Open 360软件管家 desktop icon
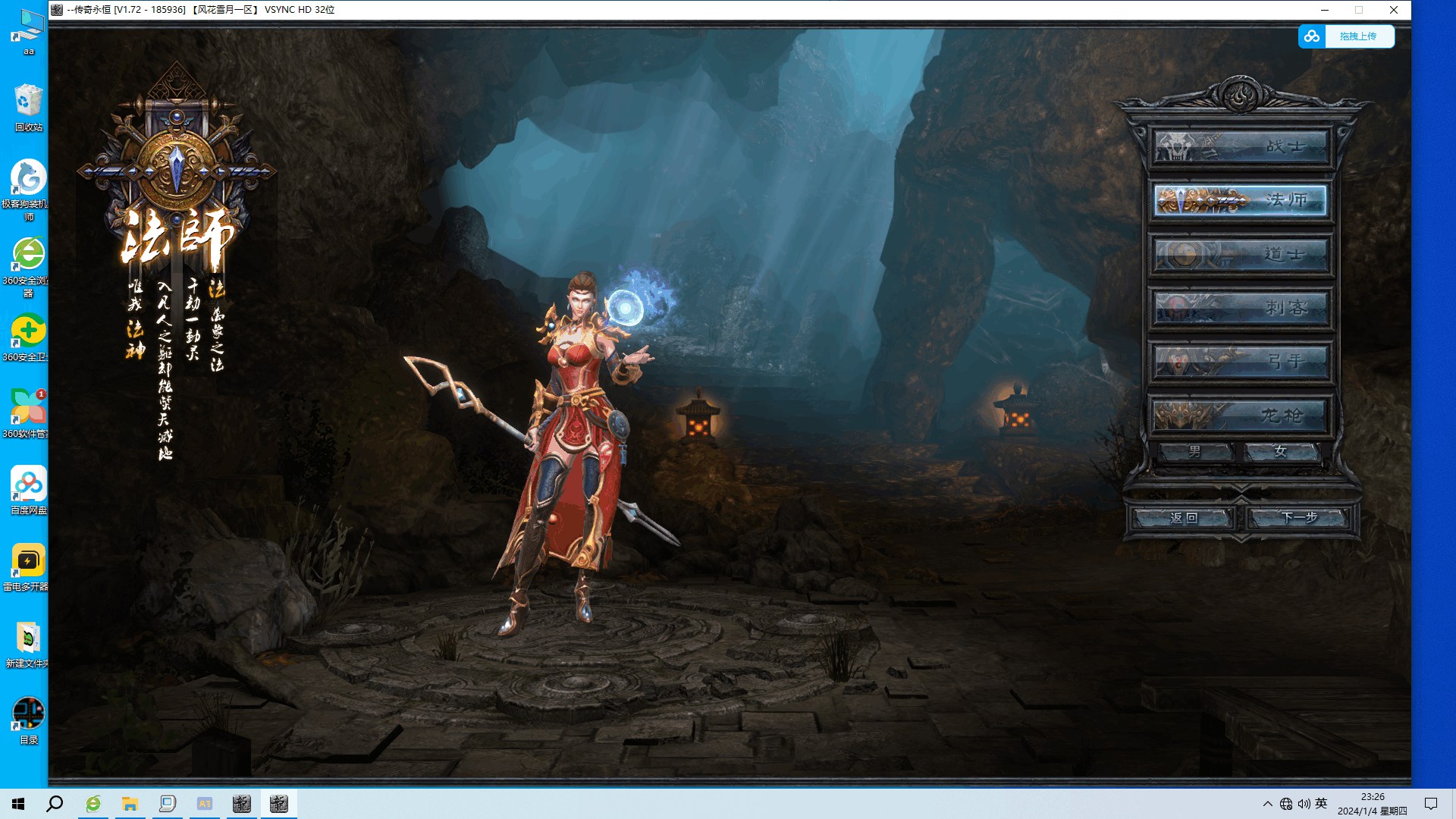Screen dimensions: 1456x819 click(x=29, y=414)
